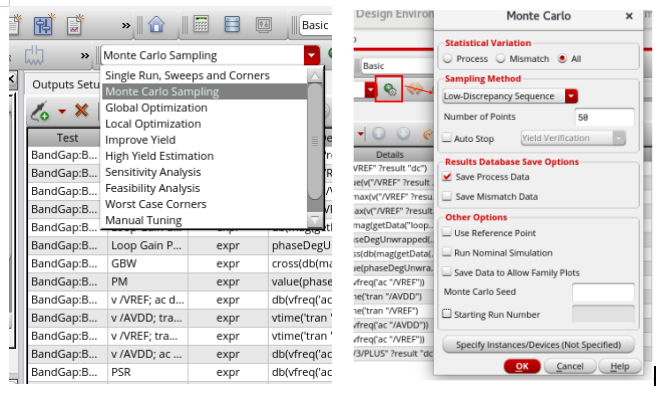Viewport: 669px width, 400px height.
Task: Open the Basic dropdown in left window
Action: point(316,25)
